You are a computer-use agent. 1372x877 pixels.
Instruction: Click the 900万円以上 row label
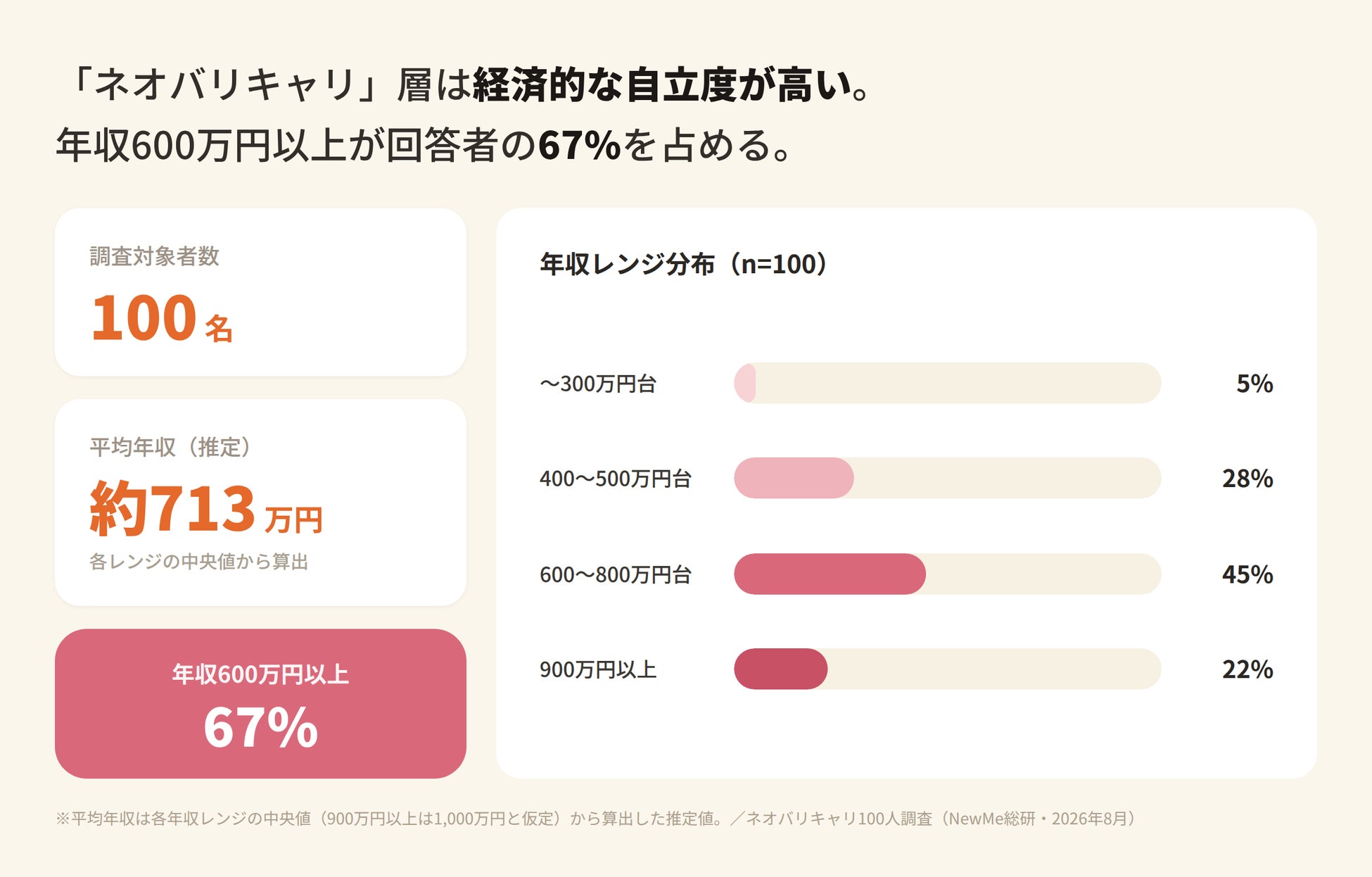pos(598,669)
